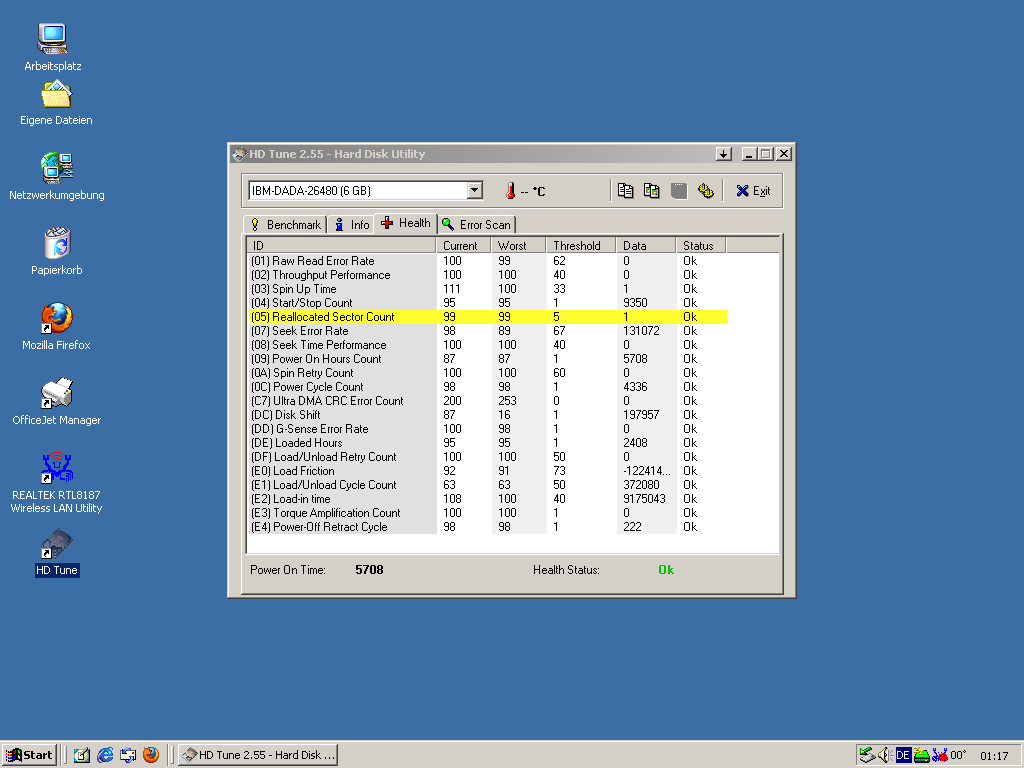
Task: Sort by the ID column header
Action: (x=342, y=246)
